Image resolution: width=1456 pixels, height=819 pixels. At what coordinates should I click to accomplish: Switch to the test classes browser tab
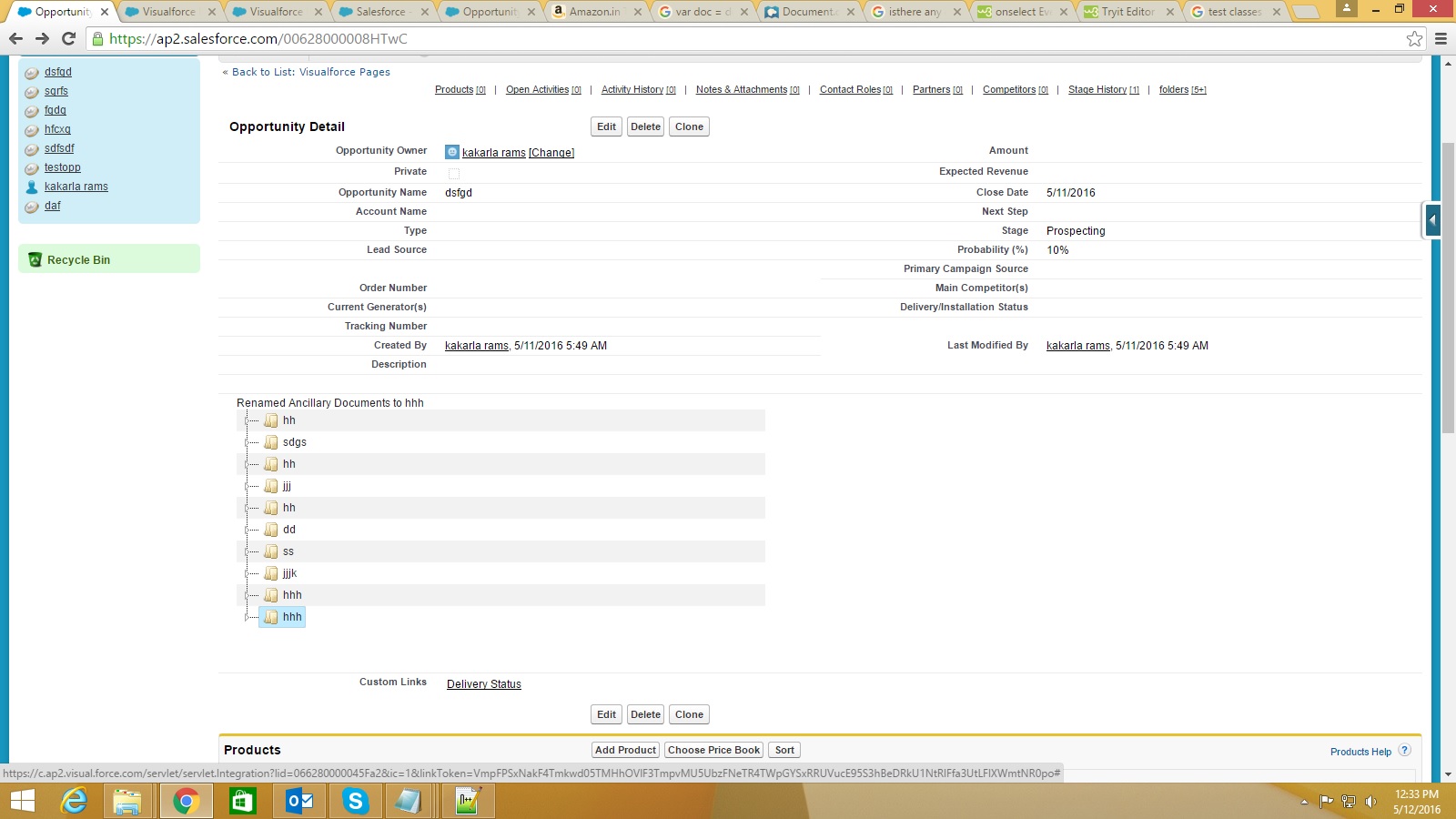pos(1234,12)
